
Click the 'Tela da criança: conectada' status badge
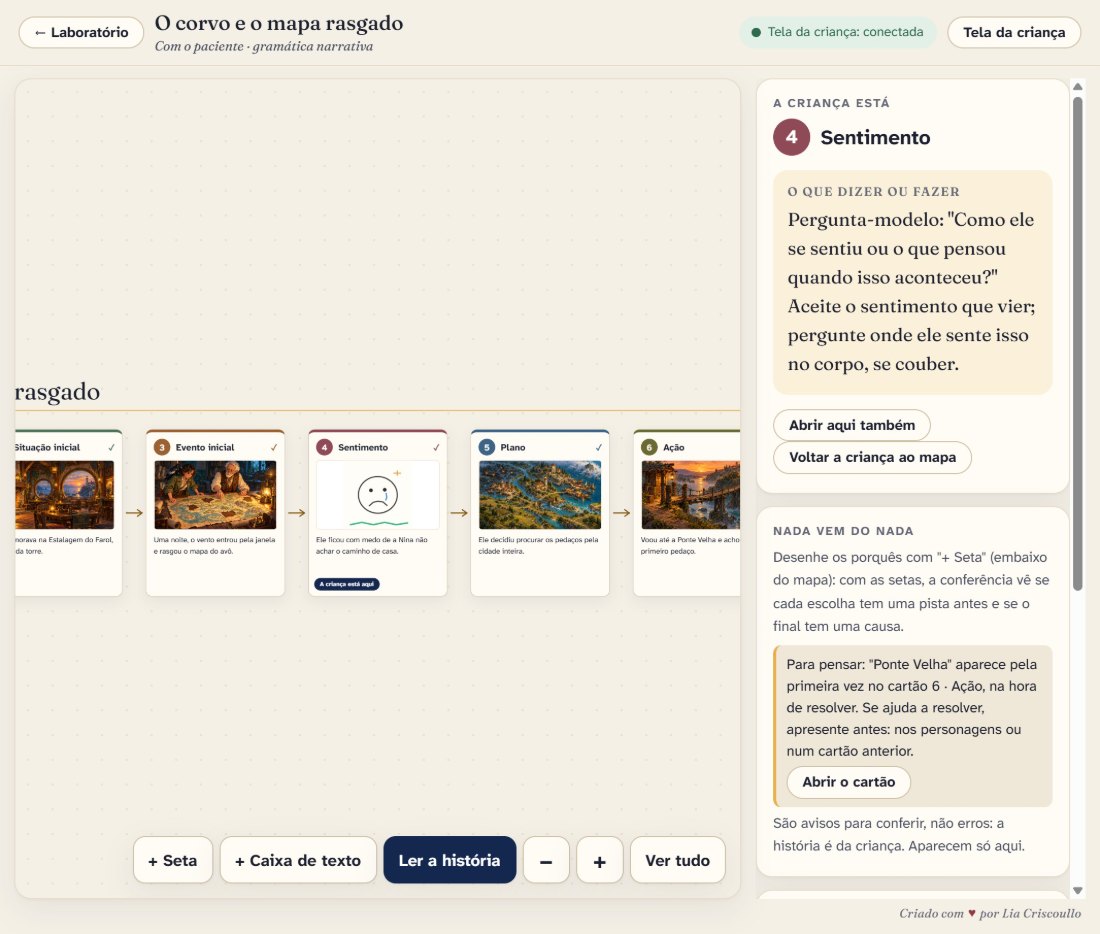point(838,32)
